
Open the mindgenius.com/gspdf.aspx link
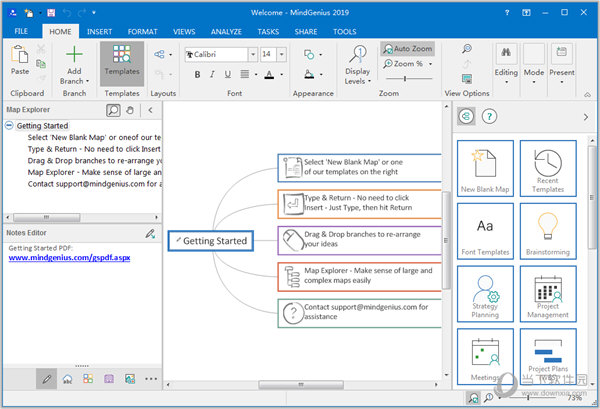click(69, 258)
